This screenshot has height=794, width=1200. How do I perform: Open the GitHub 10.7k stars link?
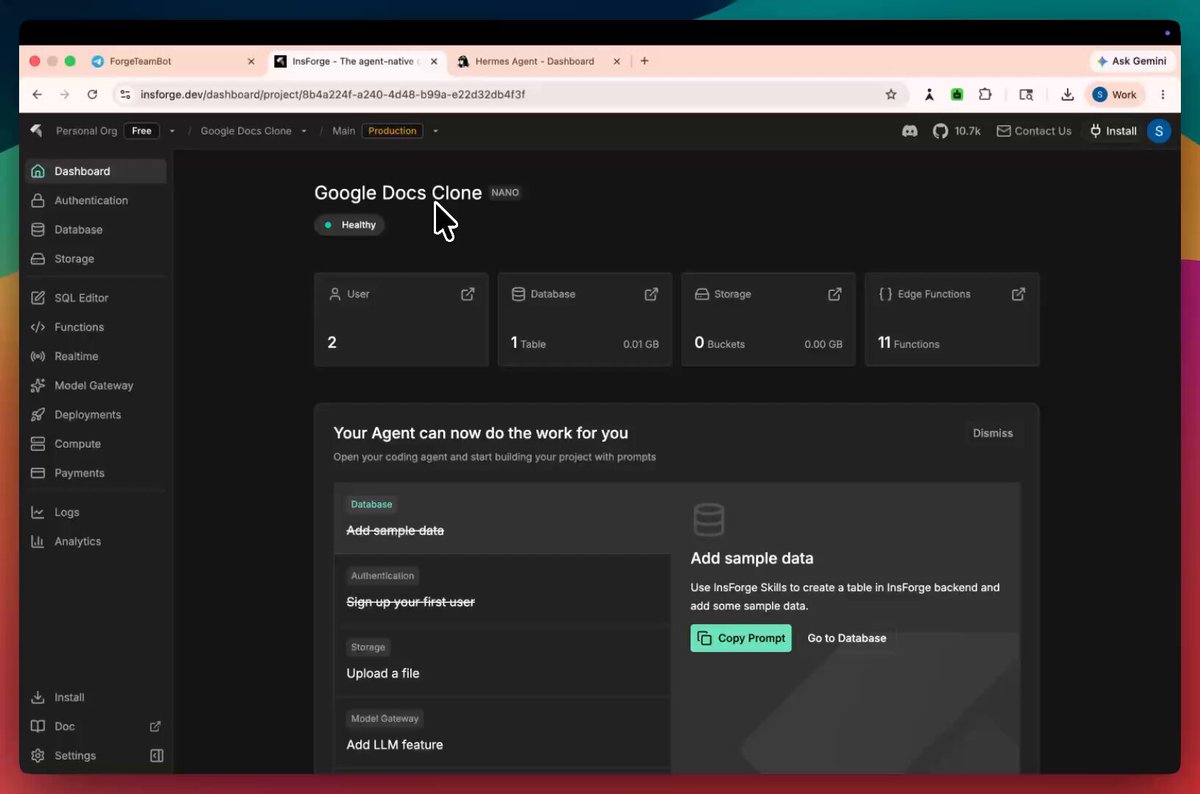[x=957, y=131]
